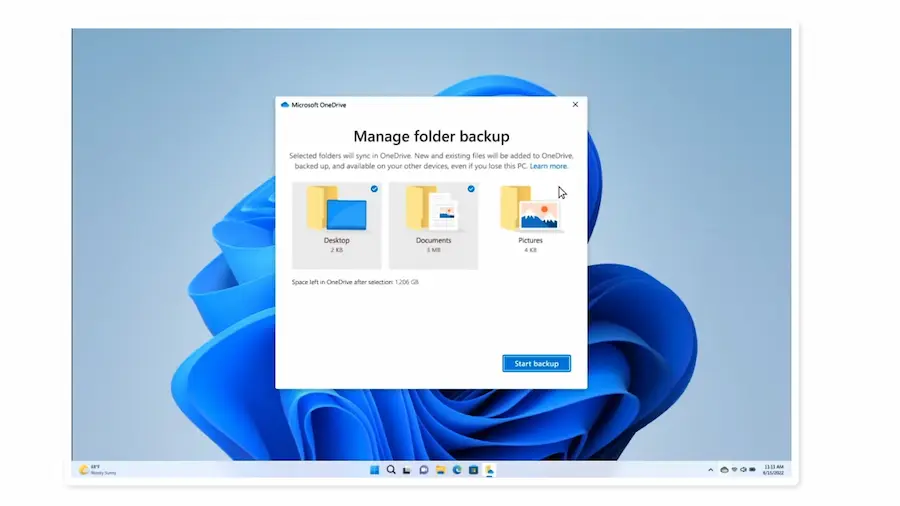The height and width of the screenshot is (506, 900).
Task: Click the battery icon in tray
Action: point(752,470)
